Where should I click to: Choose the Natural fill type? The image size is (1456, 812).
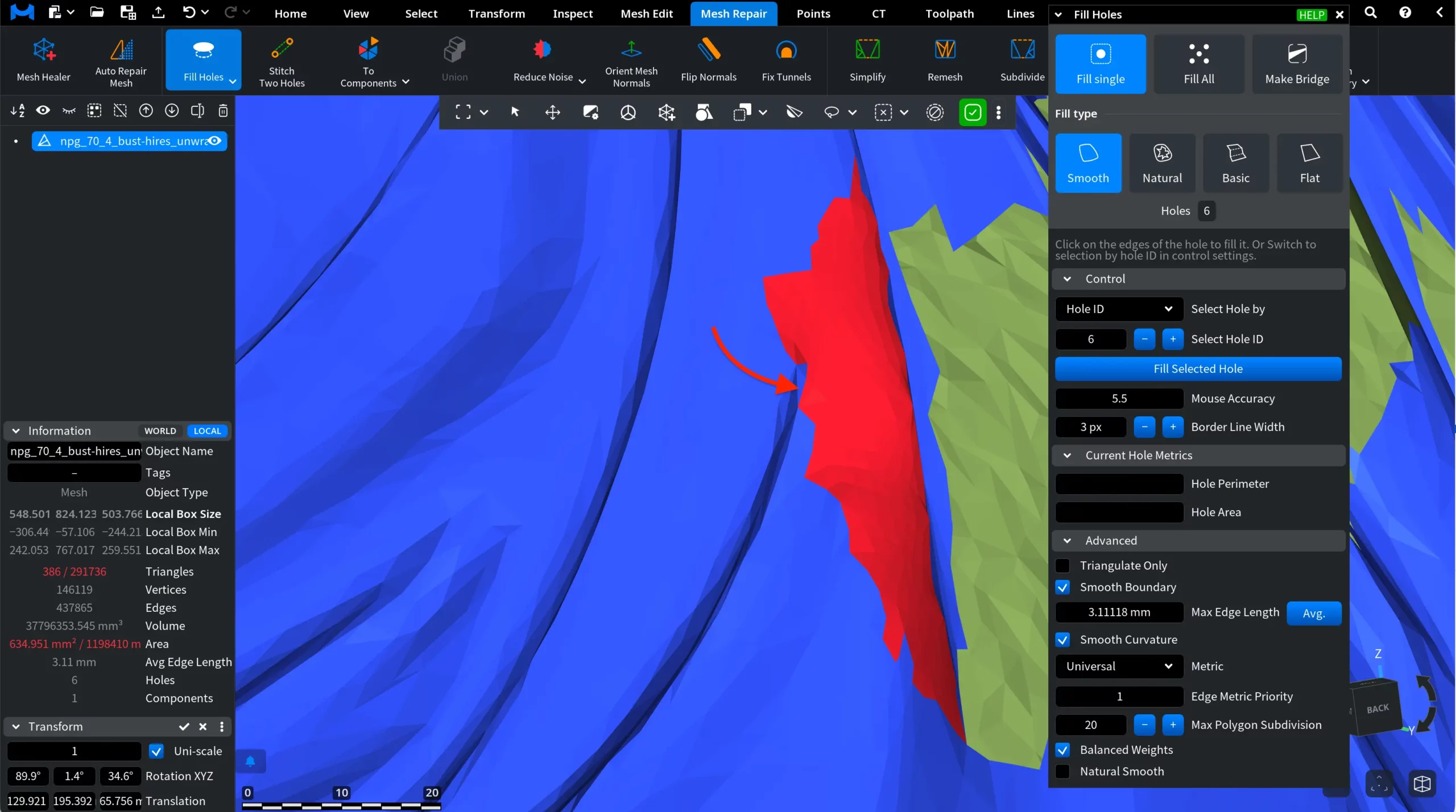[x=1162, y=163]
